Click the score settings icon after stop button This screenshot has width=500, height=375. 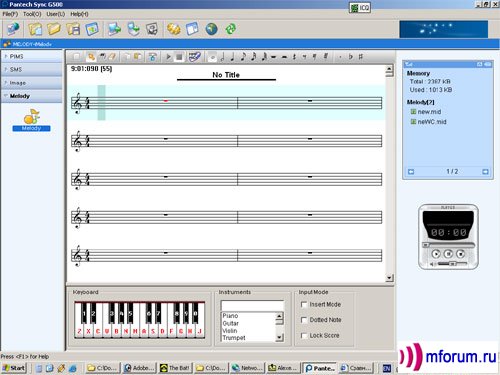click(195, 57)
